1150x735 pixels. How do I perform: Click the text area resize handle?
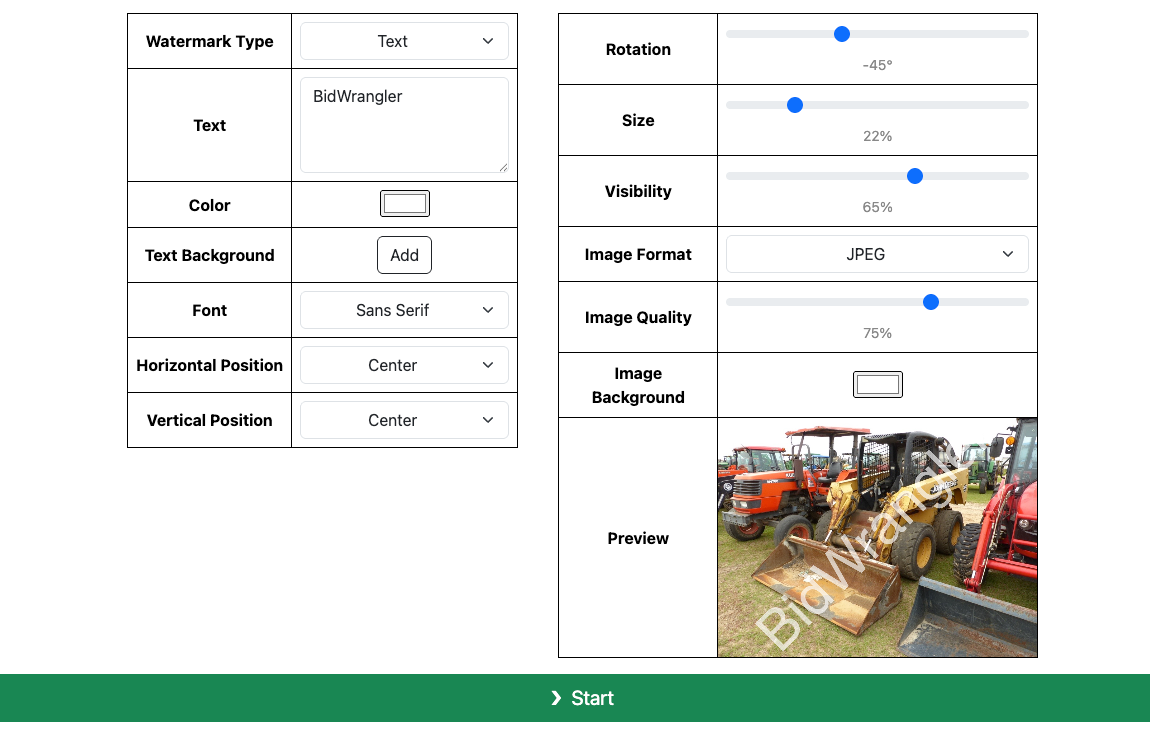click(x=503, y=167)
